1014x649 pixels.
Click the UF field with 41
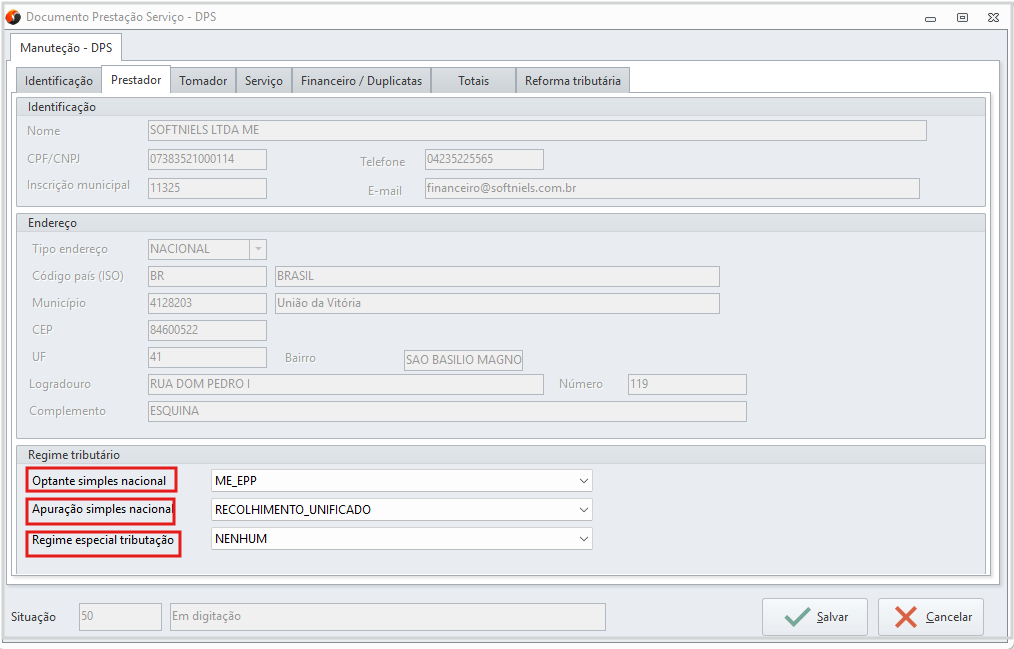[x=207, y=357]
